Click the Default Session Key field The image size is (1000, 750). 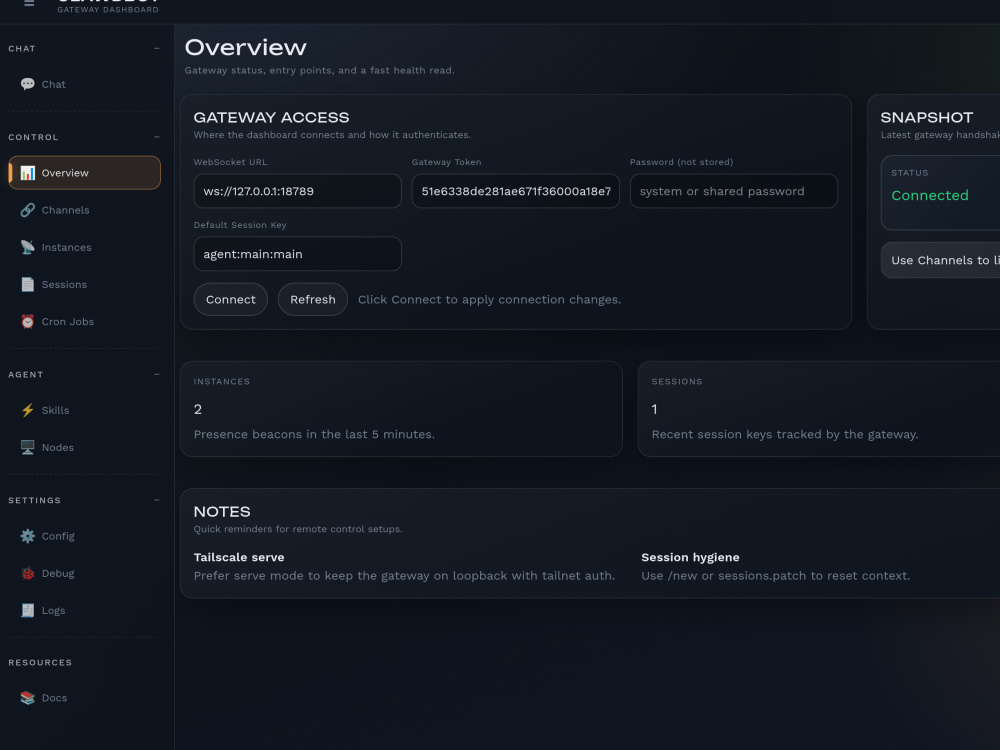(298, 254)
